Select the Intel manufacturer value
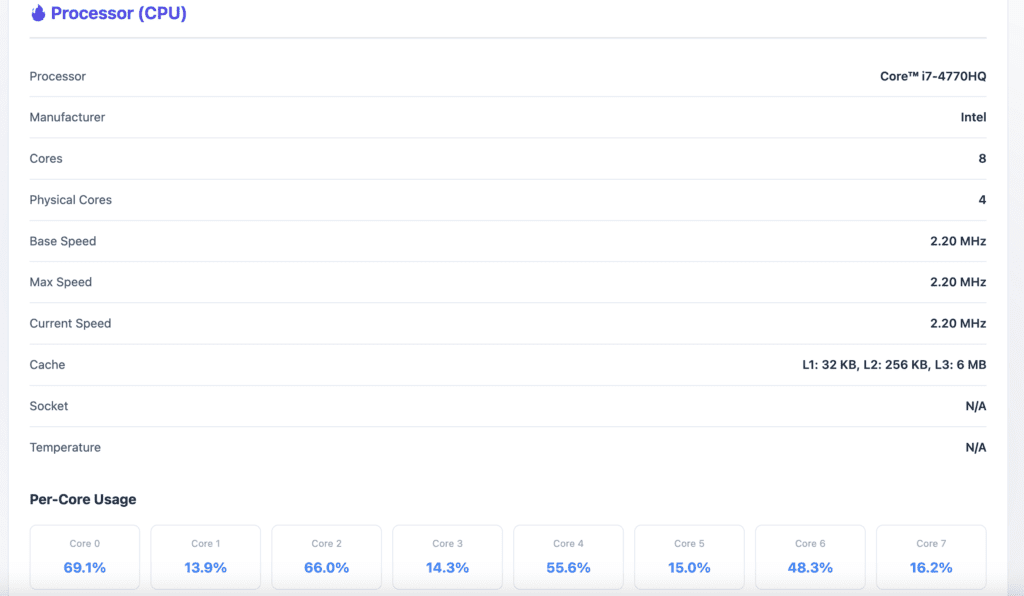 [x=973, y=117]
